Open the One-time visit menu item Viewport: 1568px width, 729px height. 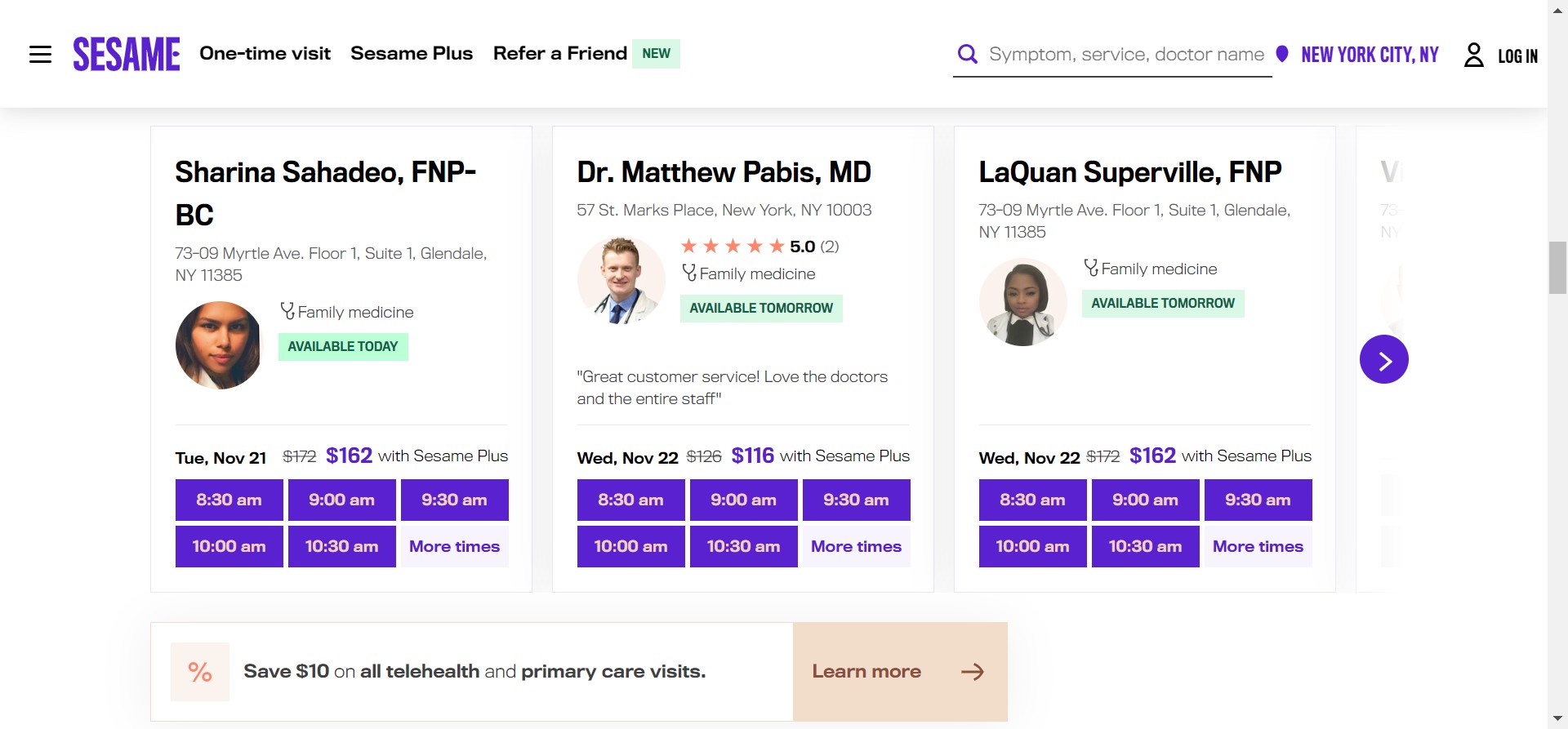[265, 54]
